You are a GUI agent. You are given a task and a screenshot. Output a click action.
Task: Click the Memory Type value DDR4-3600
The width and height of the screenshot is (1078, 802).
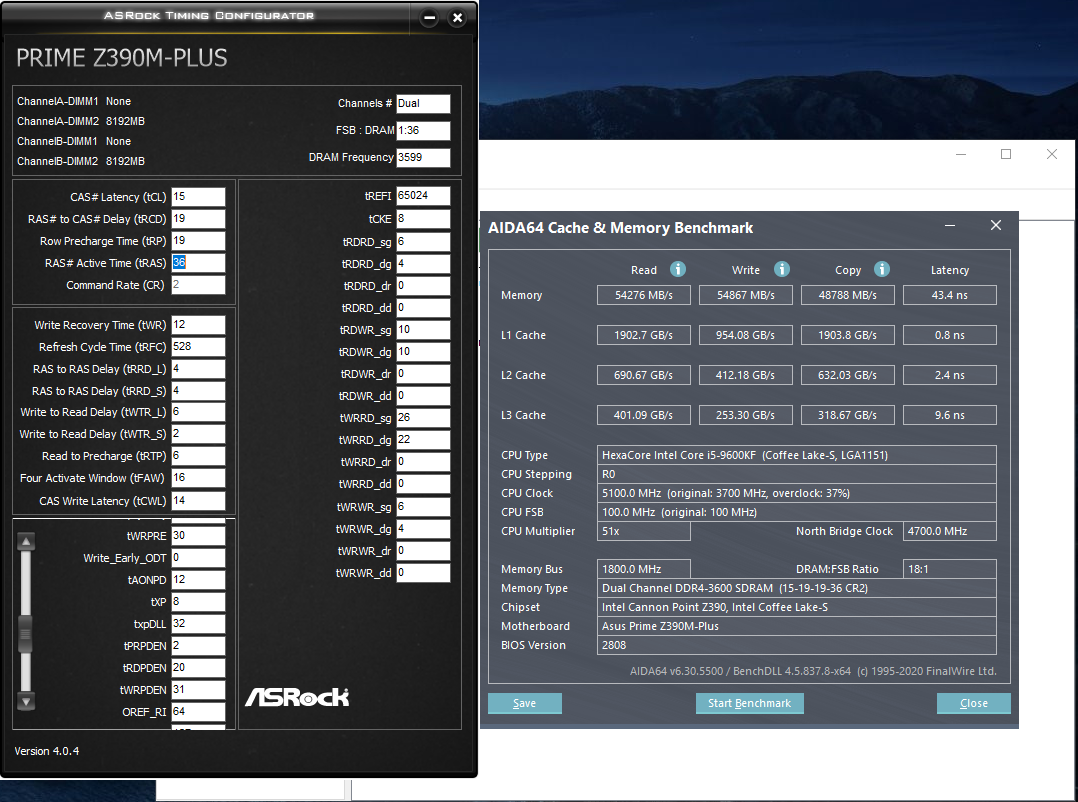coord(797,588)
